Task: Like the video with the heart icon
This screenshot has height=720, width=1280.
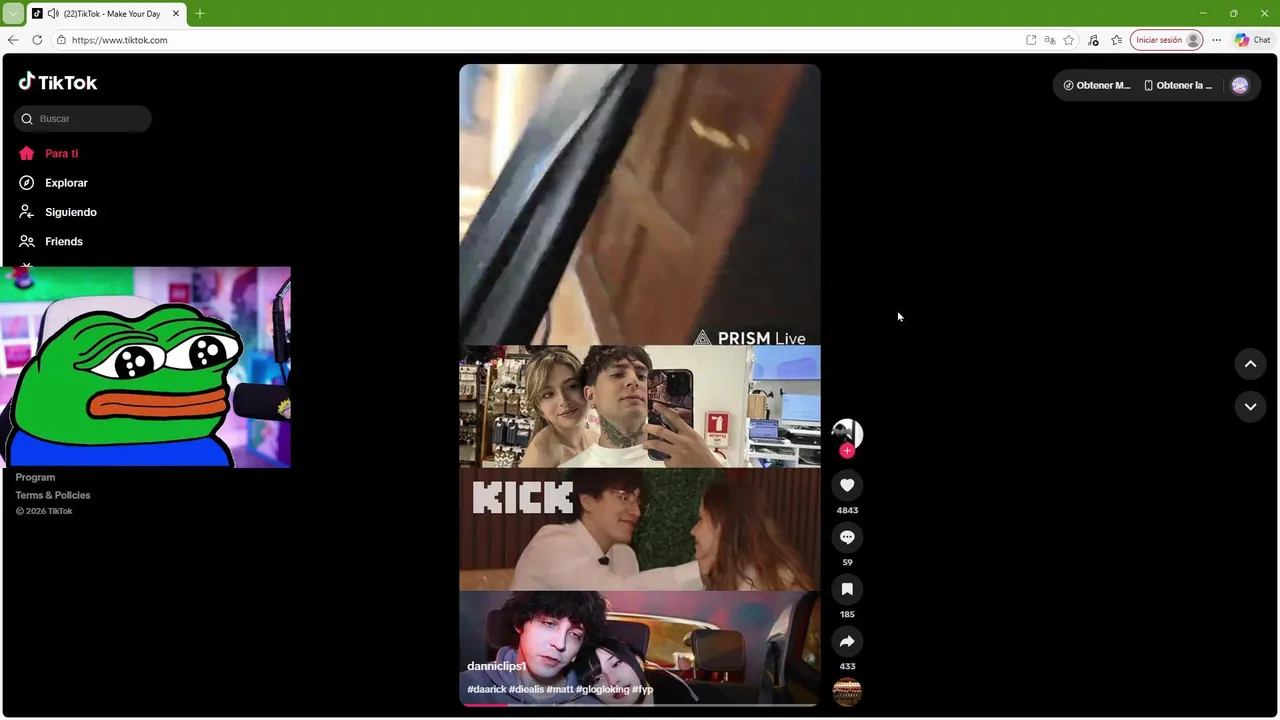Action: pos(847,485)
